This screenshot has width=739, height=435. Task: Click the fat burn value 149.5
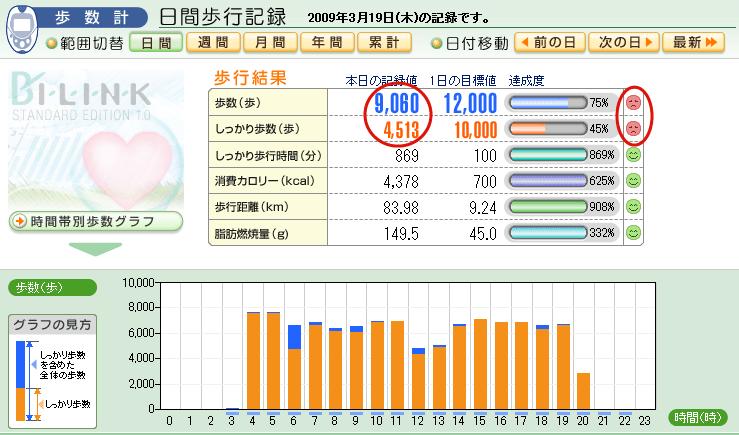[x=402, y=233]
